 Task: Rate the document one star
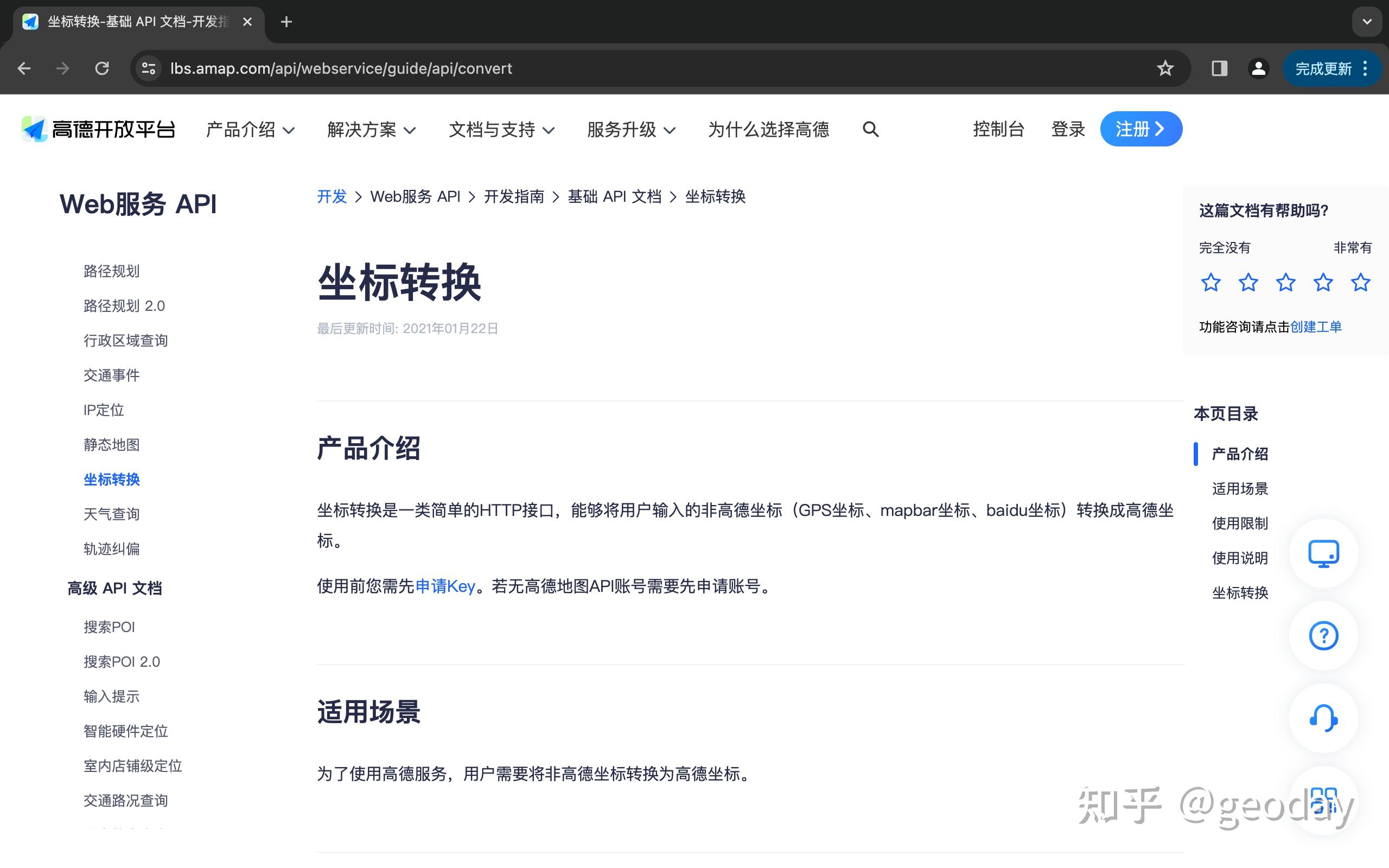point(1210,283)
